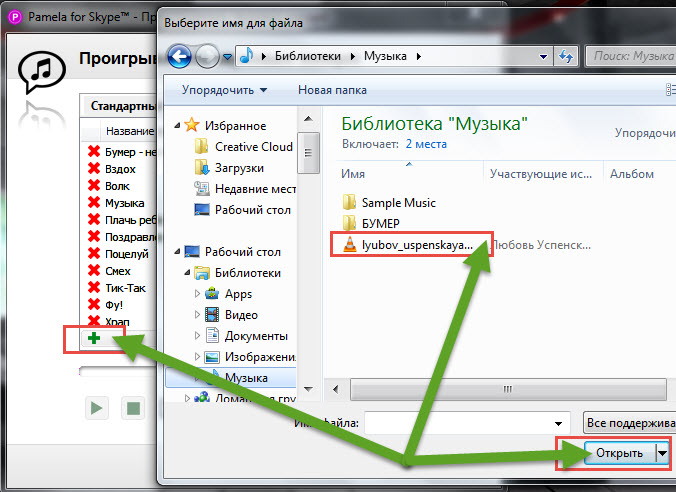
Task: Expand the Документы tree node
Action: pyautogui.click(x=197, y=335)
